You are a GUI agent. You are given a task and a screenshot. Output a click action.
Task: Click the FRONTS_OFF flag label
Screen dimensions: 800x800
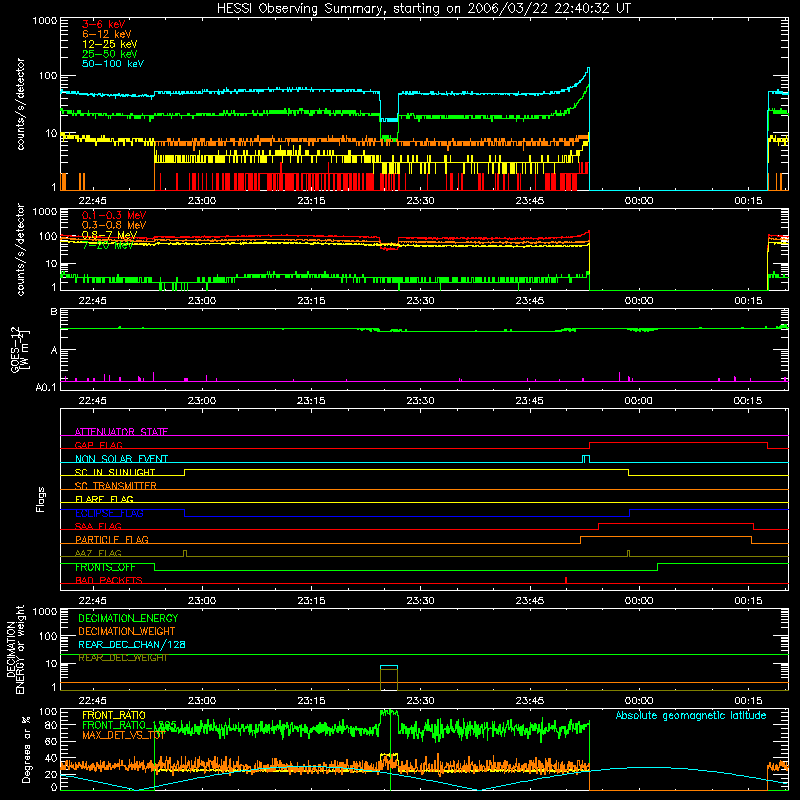105,567
